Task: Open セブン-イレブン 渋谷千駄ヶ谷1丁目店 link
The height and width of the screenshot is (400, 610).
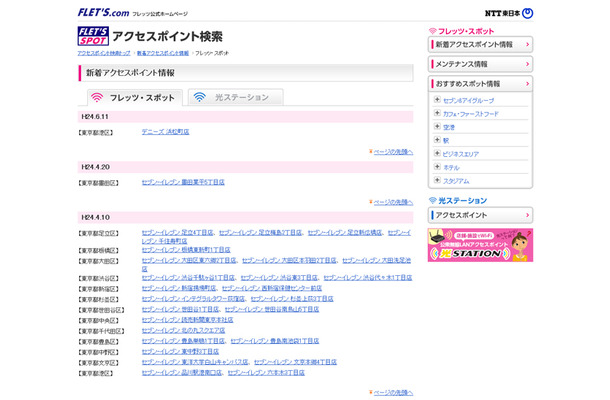Action: (188, 277)
